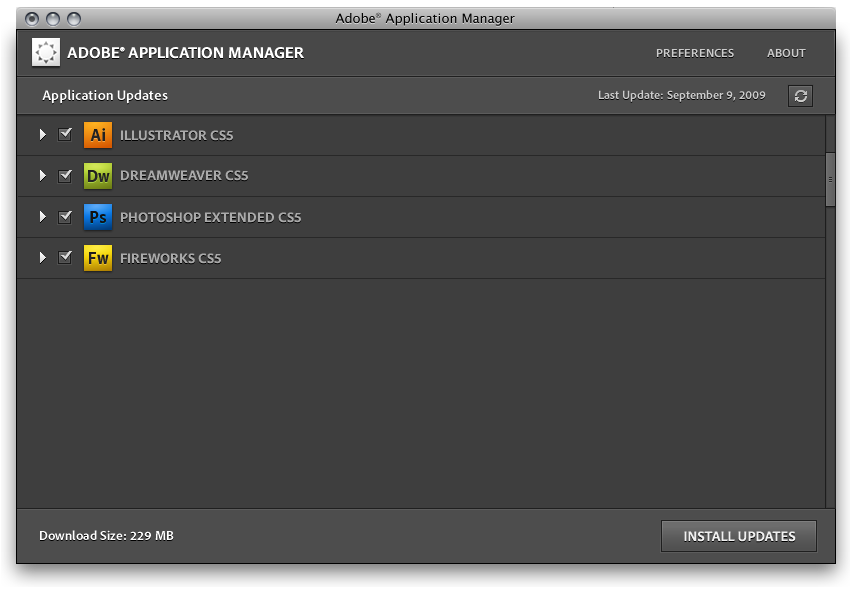
Task: Click the Photoshop Ps icon
Action: [x=98, y=217]
